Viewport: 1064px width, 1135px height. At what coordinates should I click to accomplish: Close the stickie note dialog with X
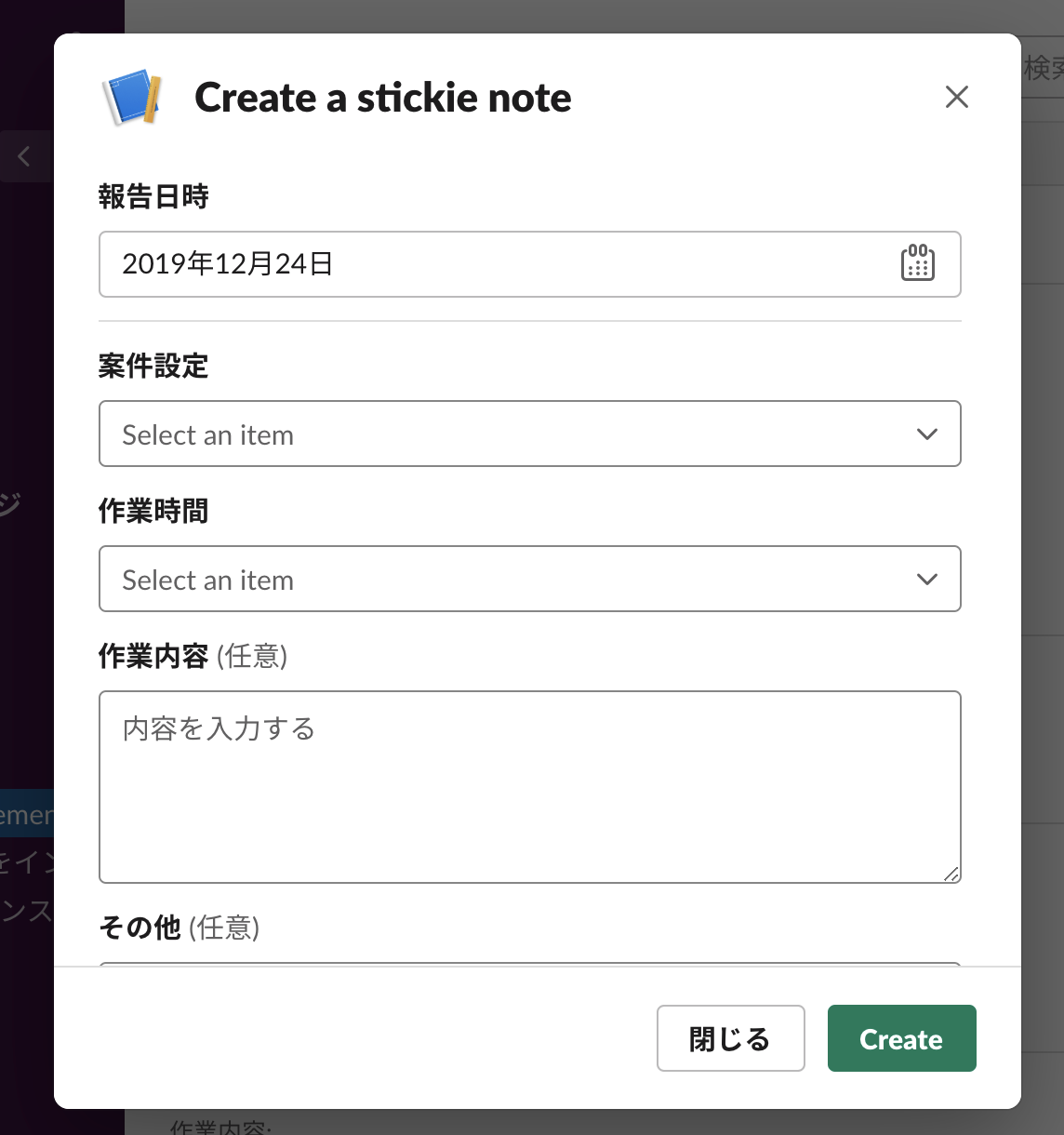[x=956, y=97]
